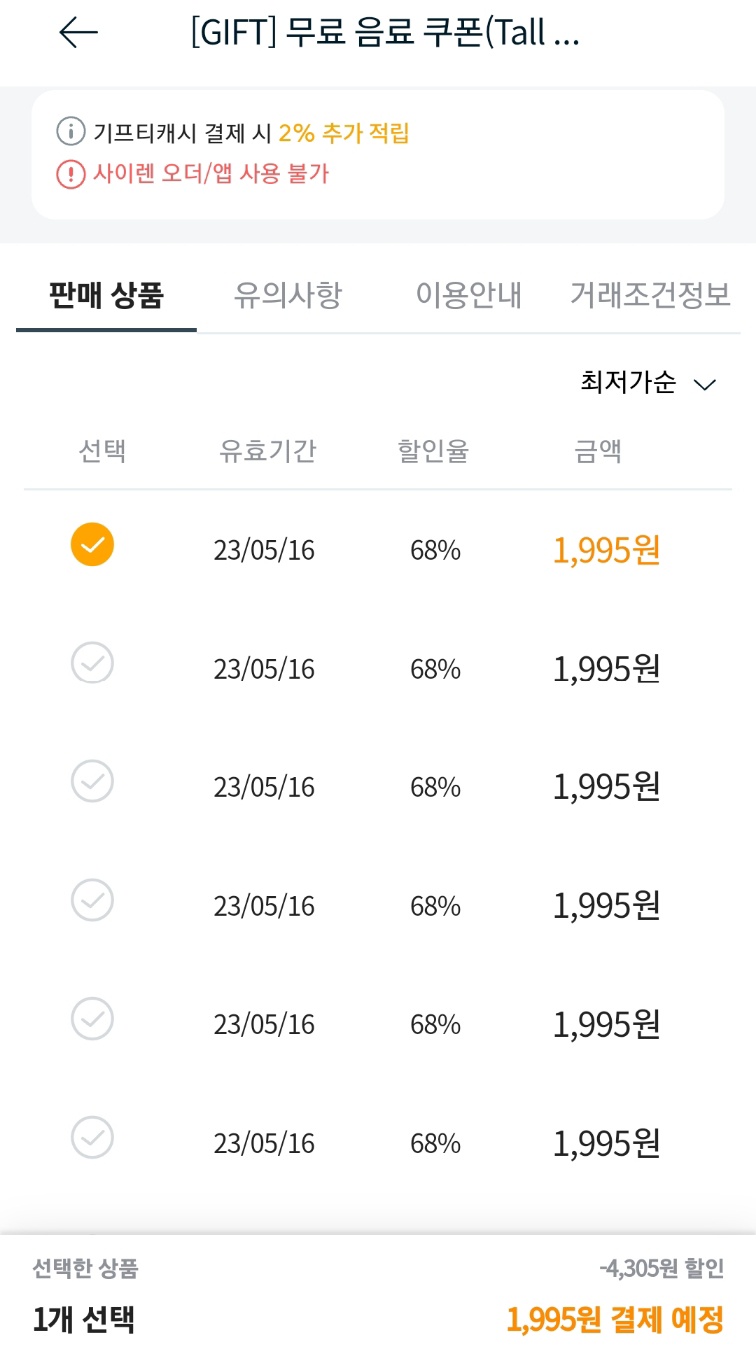This screenshot has height=1363, width=756.
Task: Tap the 2% 추가 적립 highlighted text
Action: pyautogui.click(x=344, y=132)
